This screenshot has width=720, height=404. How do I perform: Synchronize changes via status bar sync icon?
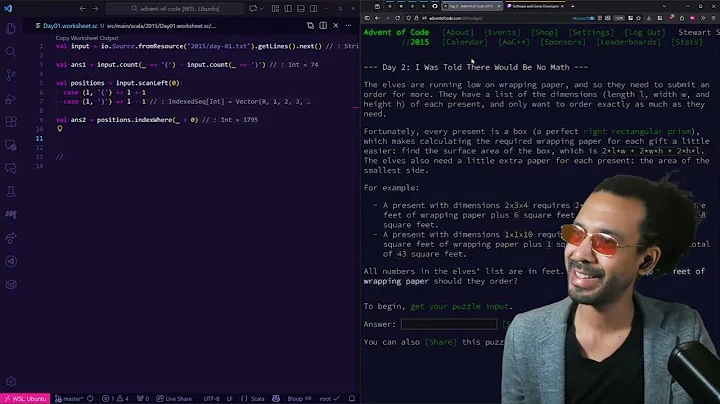pyautogui.click(x=90, y=398)
